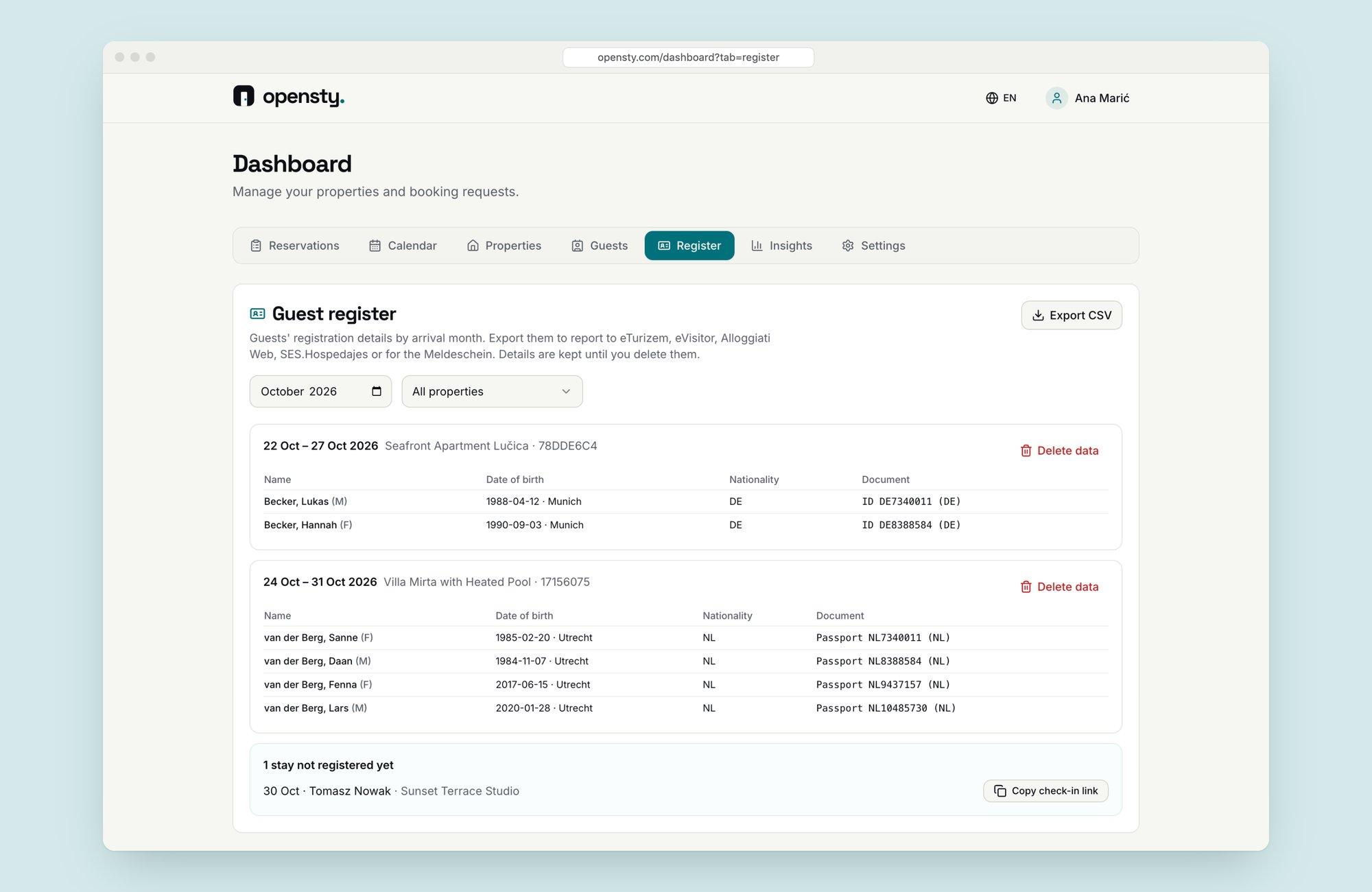Click document Passport NL7340011 (NL)
The width and height of the screenshot is (1372, 892).
tap(883, 637)
